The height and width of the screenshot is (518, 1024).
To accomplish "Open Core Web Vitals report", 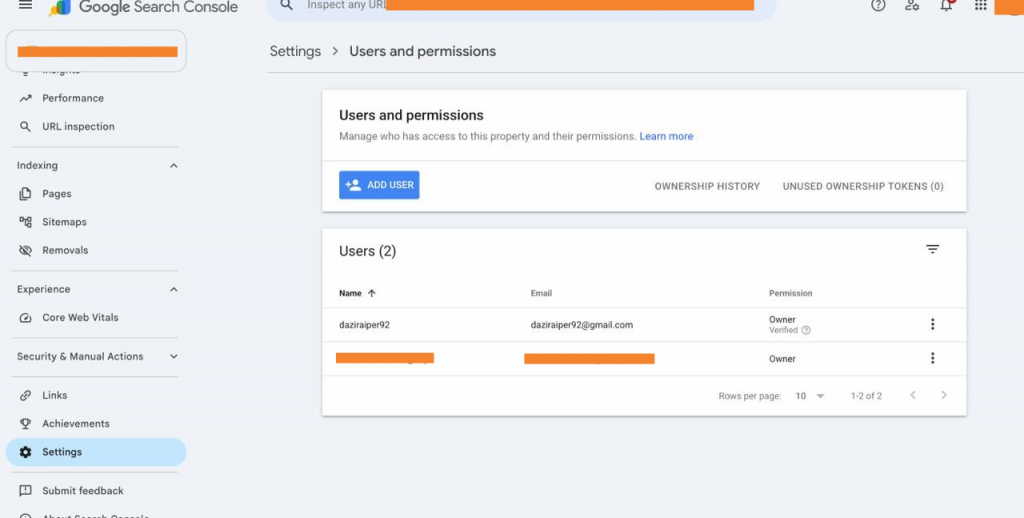I will pos(80,317).
